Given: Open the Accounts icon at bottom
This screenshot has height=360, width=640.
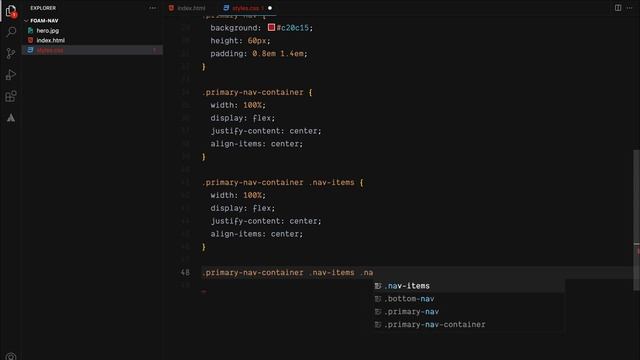Looking at the screenshot, I should 11,357.
